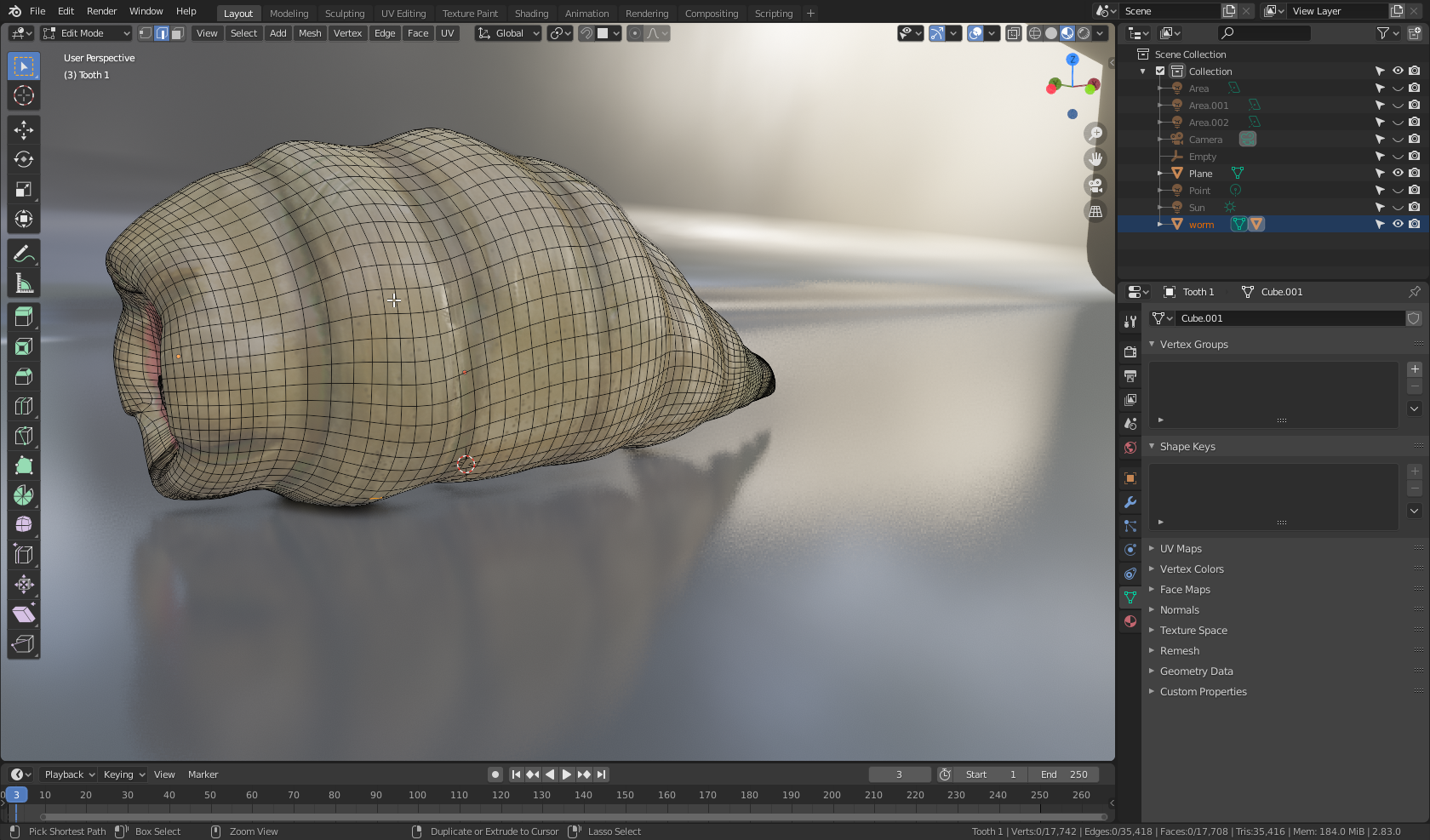Hide the worm object in outliner
This screenshot has height=840, width=1430.
tap(1398, 224)
